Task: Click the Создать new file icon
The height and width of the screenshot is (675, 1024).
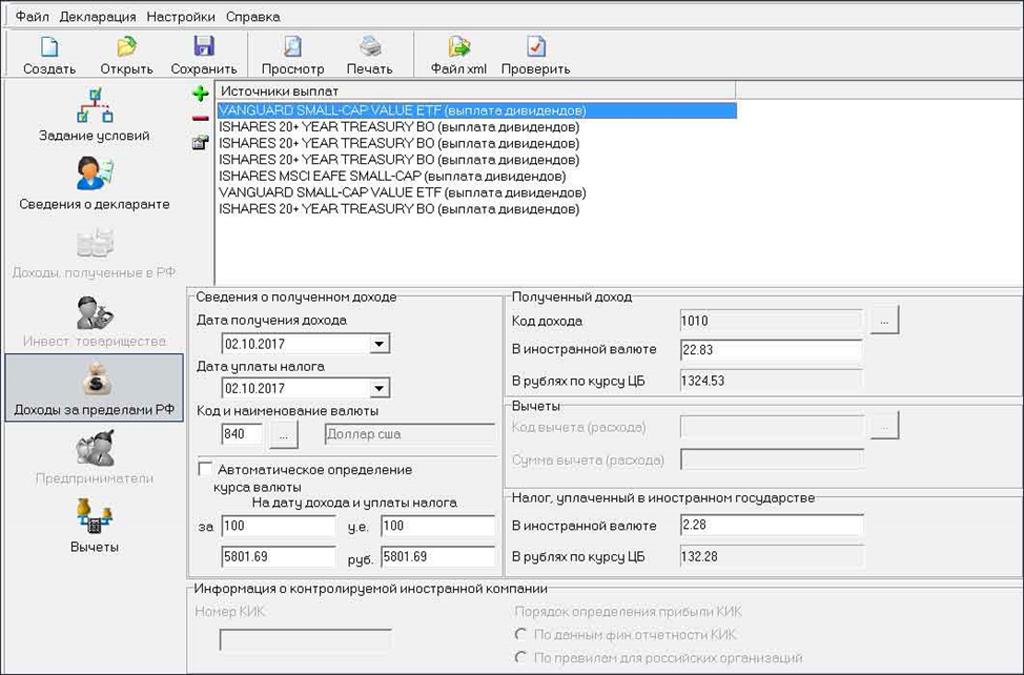Action: click(49, 48)
